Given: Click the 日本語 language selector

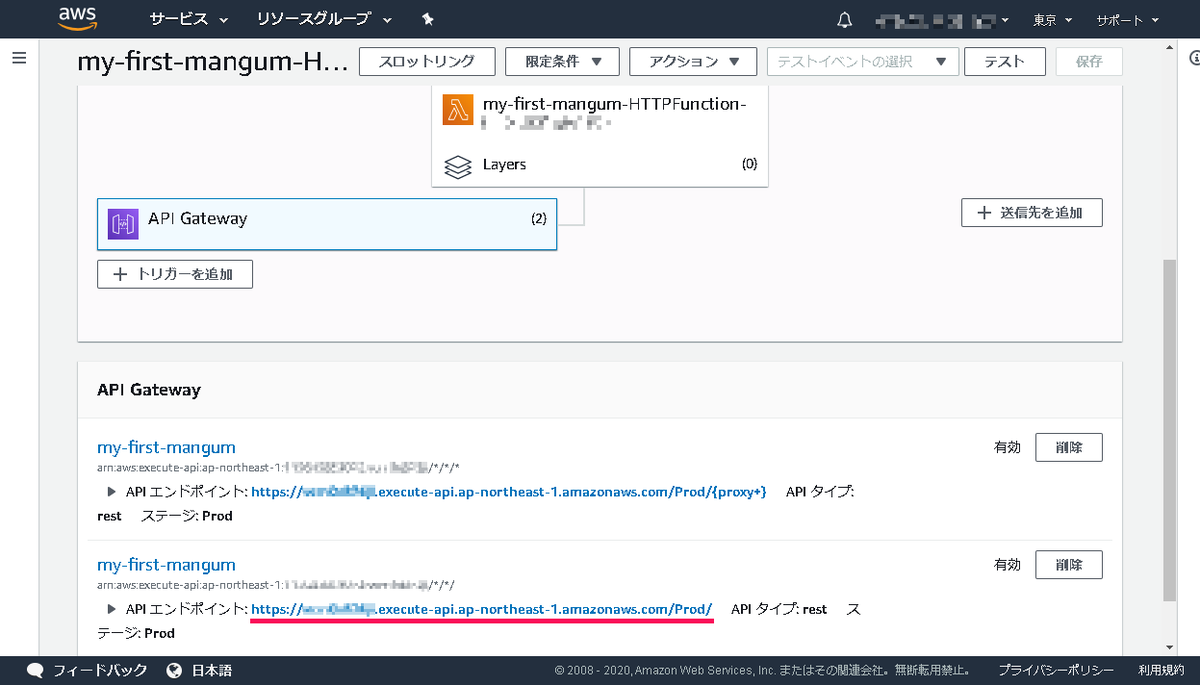Looking at the screenshot, I should tap(212, 670).
